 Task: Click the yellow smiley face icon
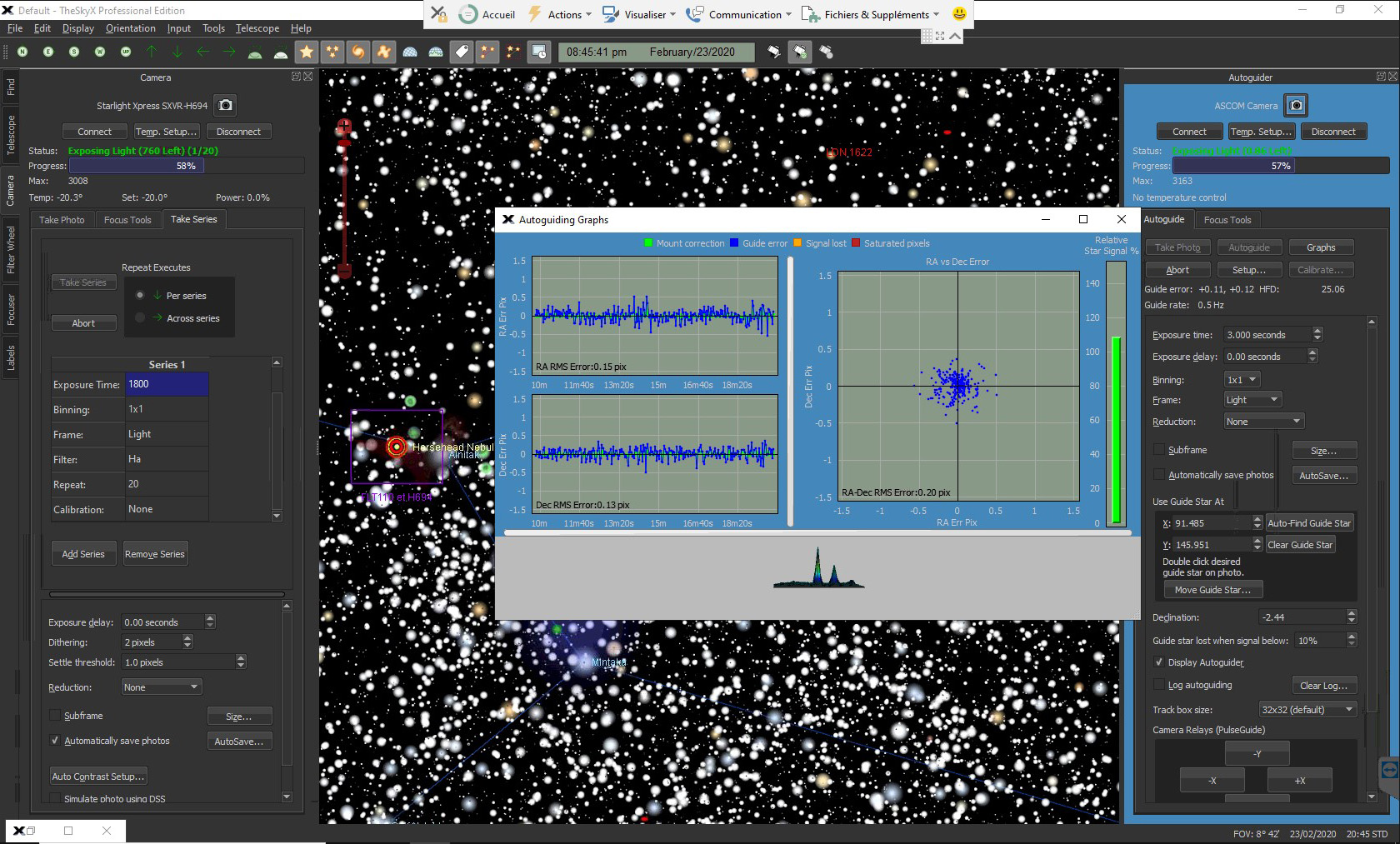coord(959,14)
